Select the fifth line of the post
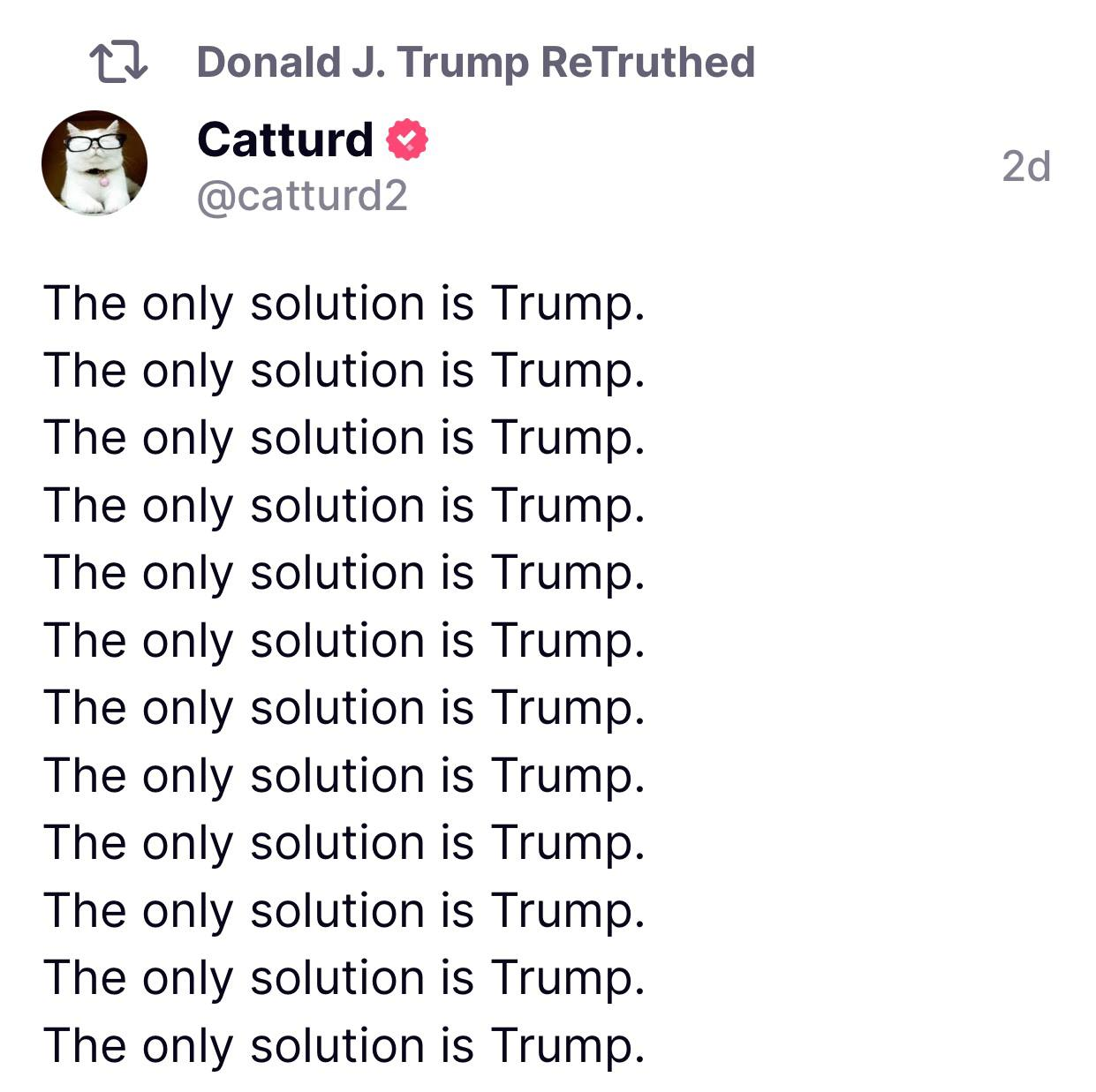Viewport: 1096px width, 1092px height. click(344, 573)
